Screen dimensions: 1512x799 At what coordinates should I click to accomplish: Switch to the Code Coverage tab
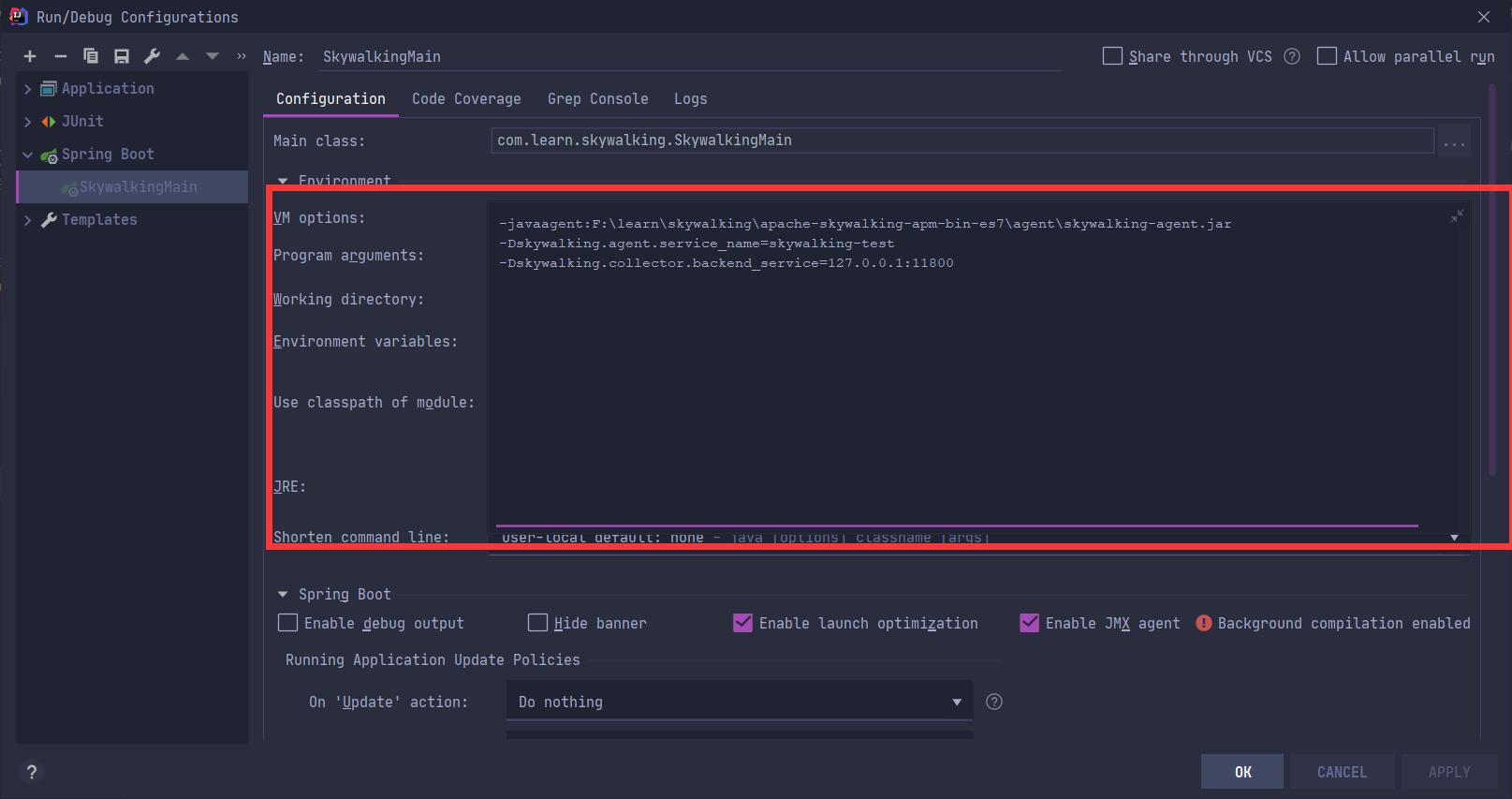click(x=466, y=99)
